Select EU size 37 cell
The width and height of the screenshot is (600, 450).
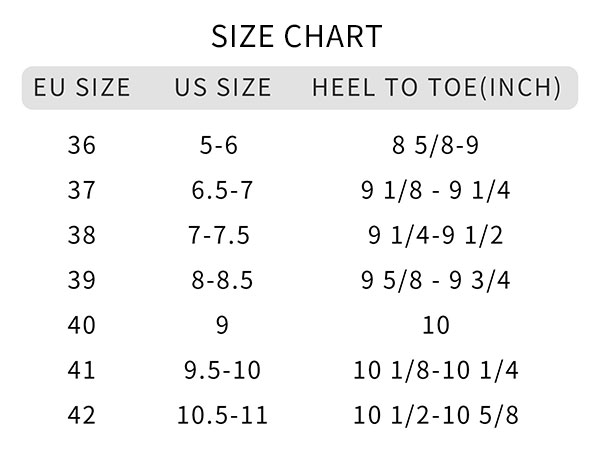82,191
